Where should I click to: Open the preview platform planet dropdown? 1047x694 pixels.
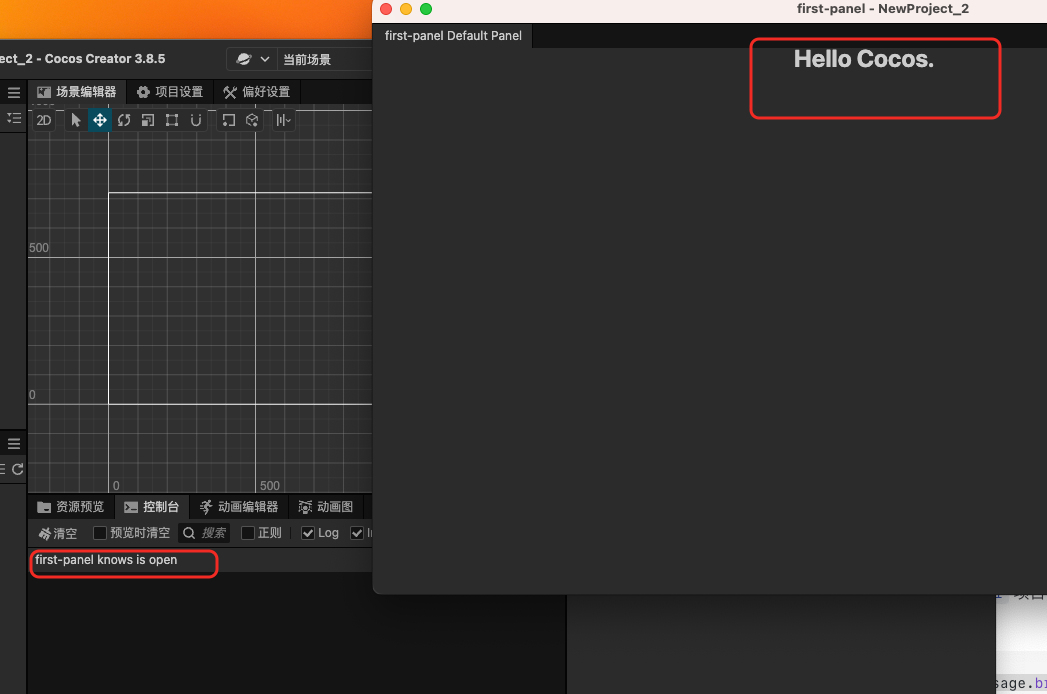[252, 59]
